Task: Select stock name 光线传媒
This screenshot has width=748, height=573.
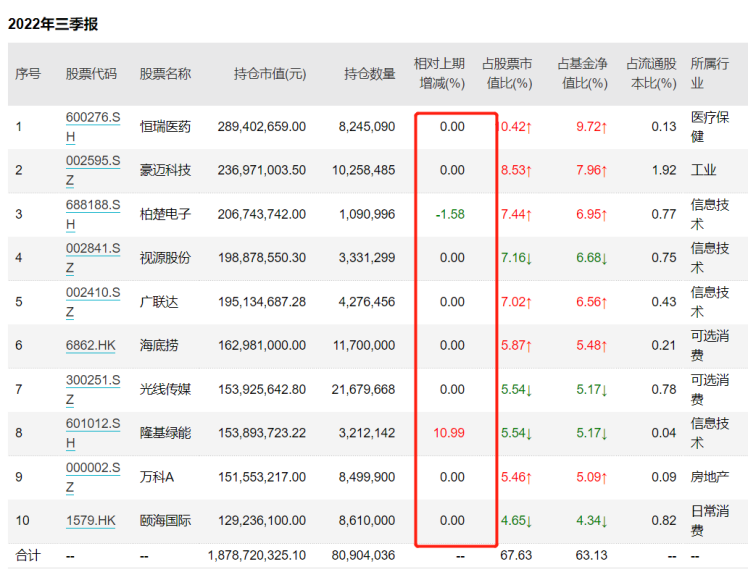Action: tap(165, 389)
